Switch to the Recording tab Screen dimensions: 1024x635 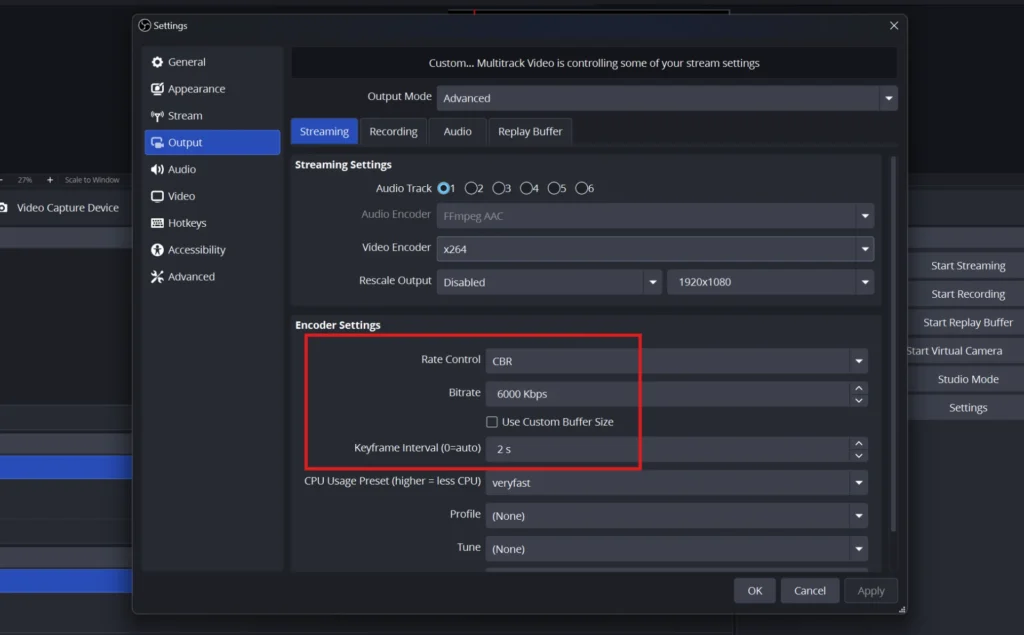(393, 131)
